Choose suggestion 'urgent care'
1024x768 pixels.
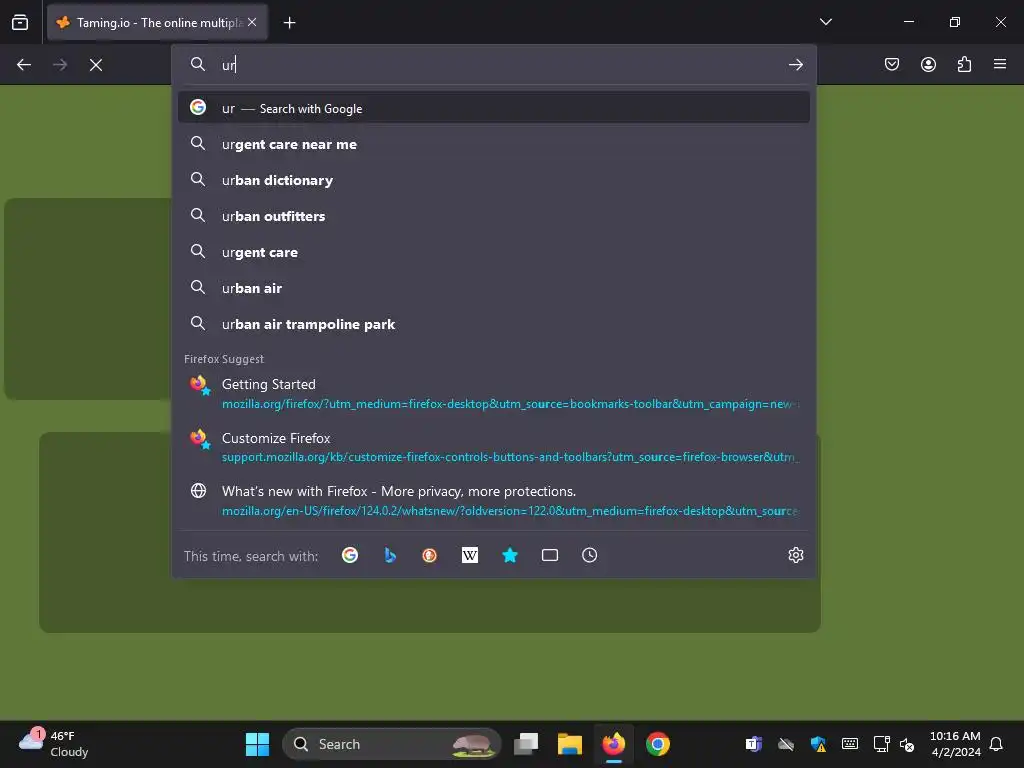(494, 251)
